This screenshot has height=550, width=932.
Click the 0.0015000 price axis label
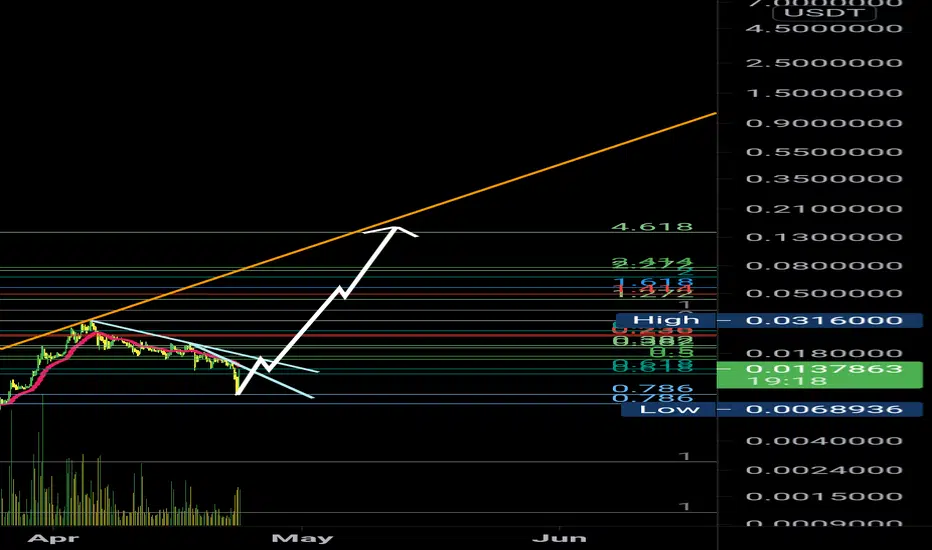(x=824, y=496)
